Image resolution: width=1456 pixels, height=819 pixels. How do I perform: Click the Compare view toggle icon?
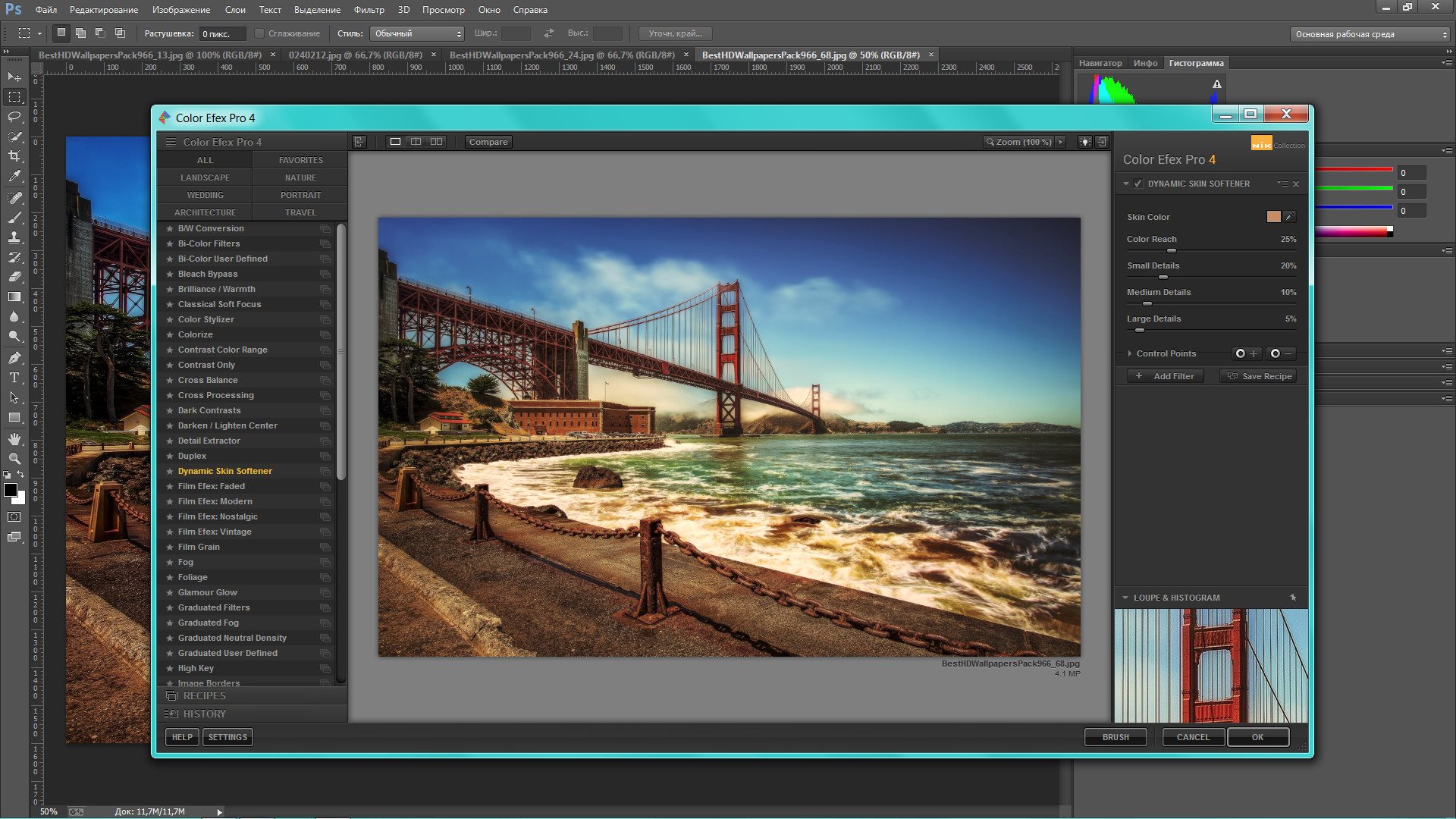click(x=488, y=141)
